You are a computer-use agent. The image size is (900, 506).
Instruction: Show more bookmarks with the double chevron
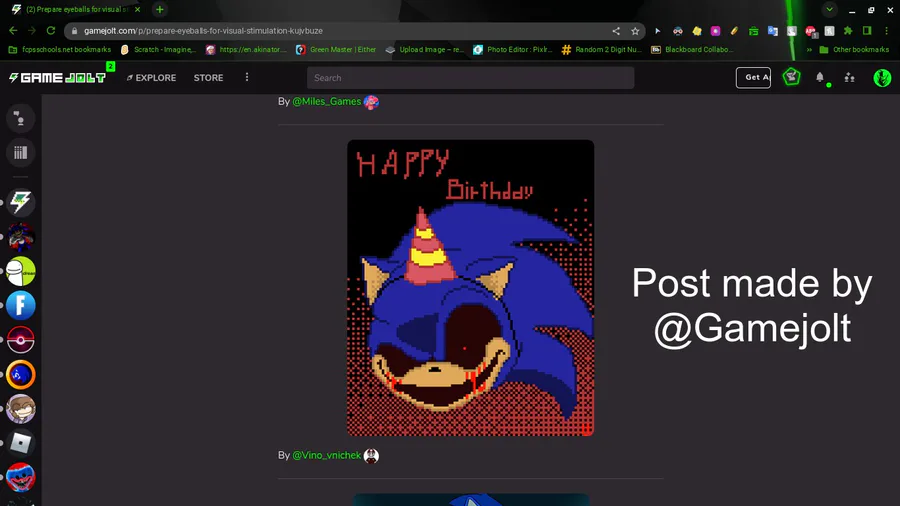809,50
